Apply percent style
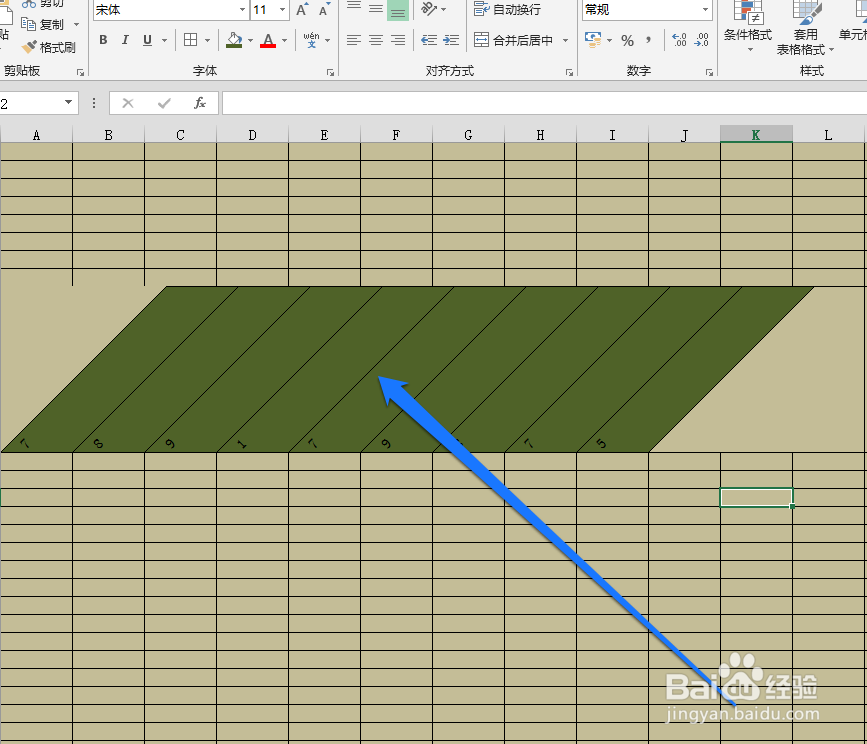 point(627,40)
